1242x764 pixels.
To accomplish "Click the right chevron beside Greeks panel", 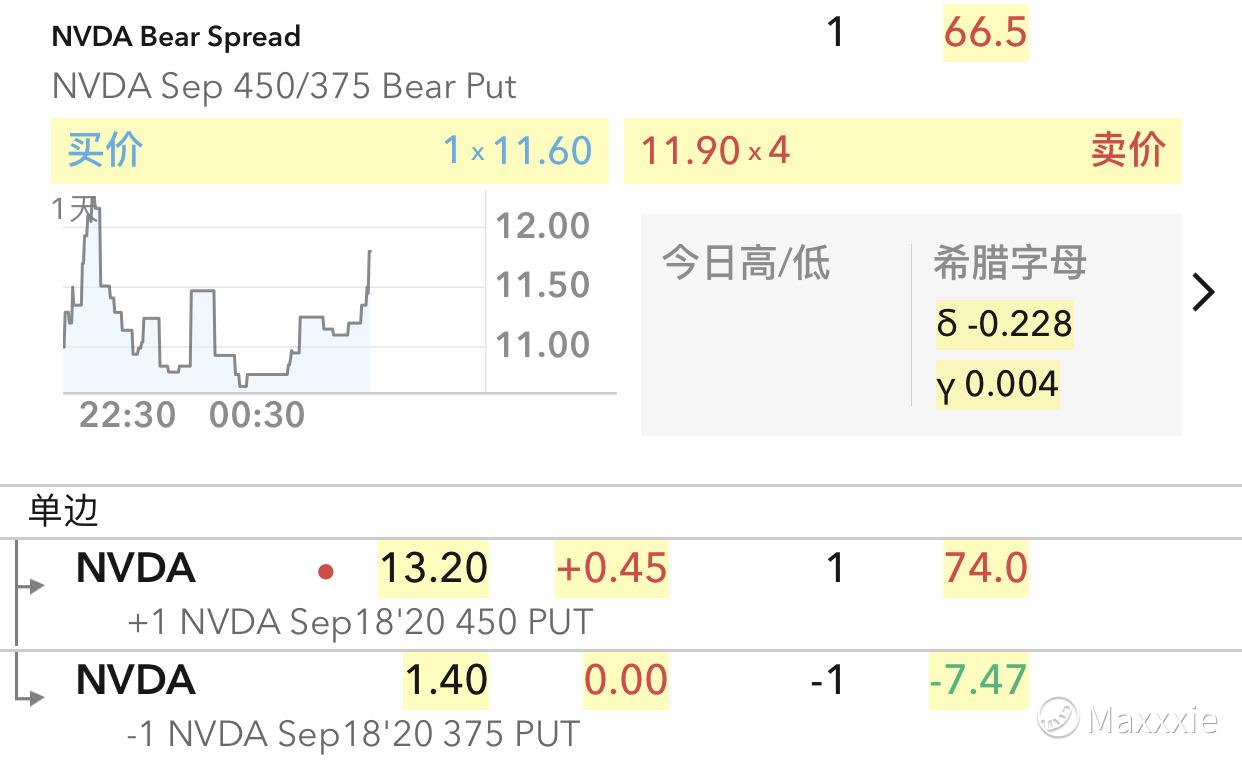I will coord(1204,293).
